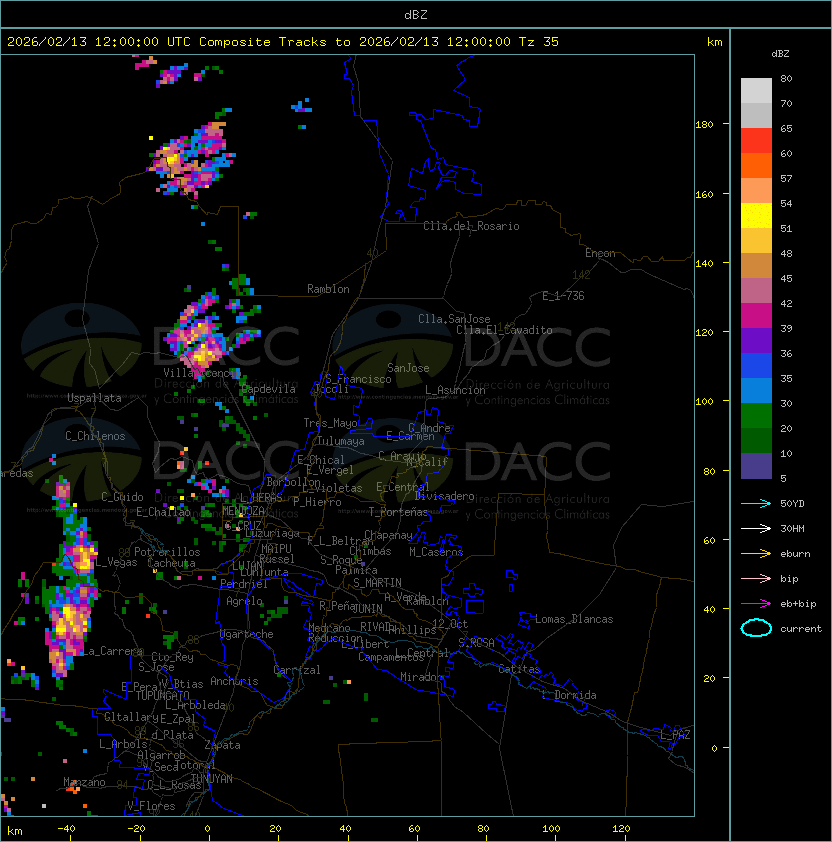Click the yellow eburn arrow legend icon

(756, 554)
